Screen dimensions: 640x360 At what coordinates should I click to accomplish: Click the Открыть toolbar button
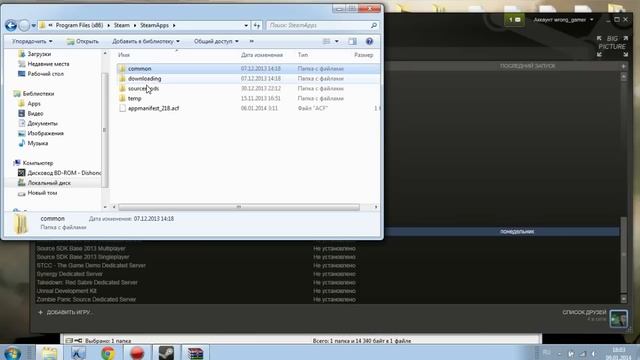click(x=83, y=41)
